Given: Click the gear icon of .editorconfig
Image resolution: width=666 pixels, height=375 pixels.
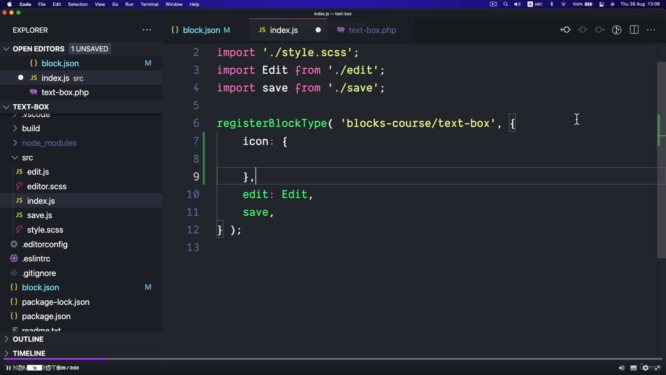Looking at the screenshot, I should [x=14, y=244].
